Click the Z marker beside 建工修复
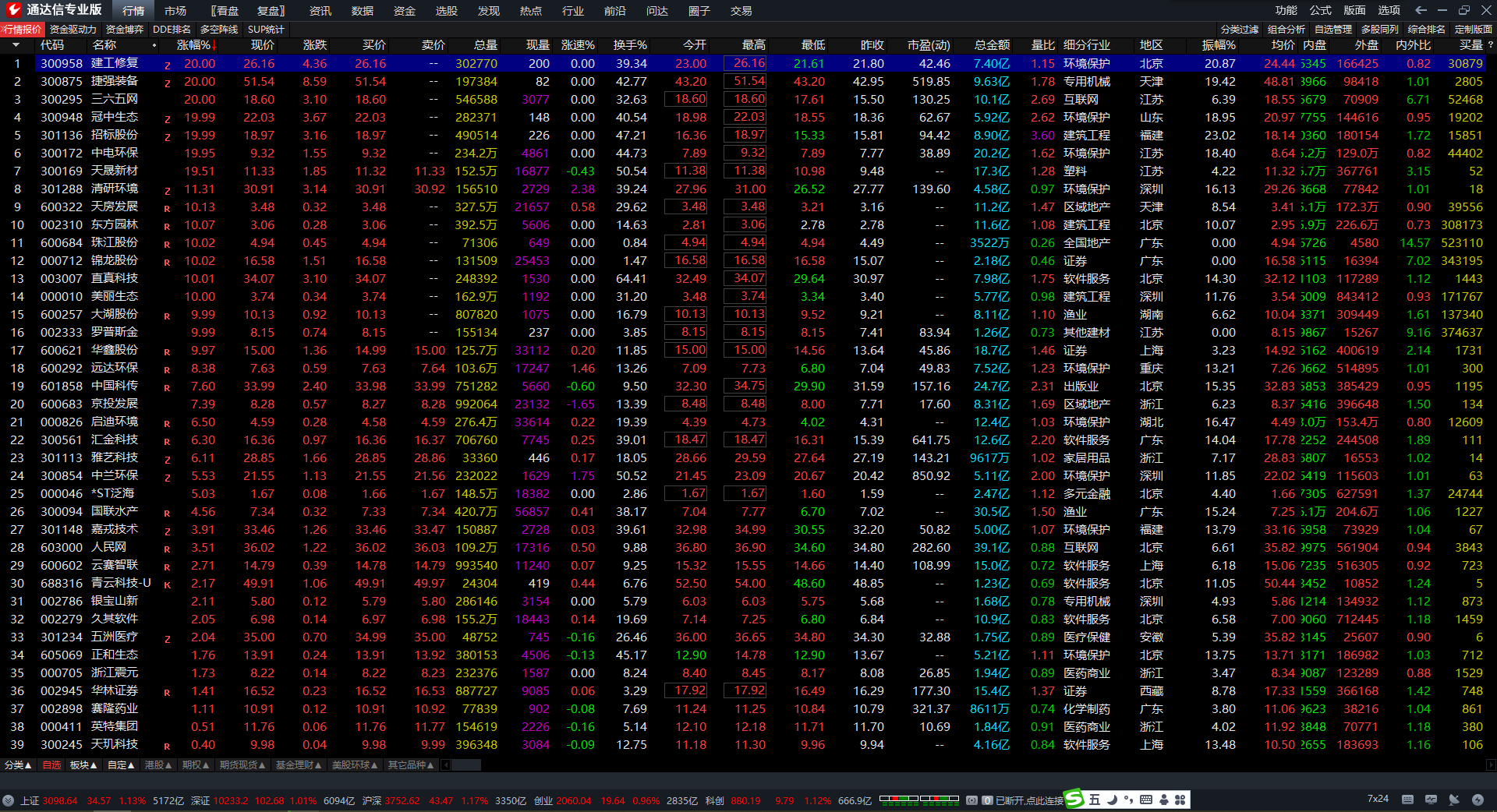1497x812 pixels. [x=167, y=65]
